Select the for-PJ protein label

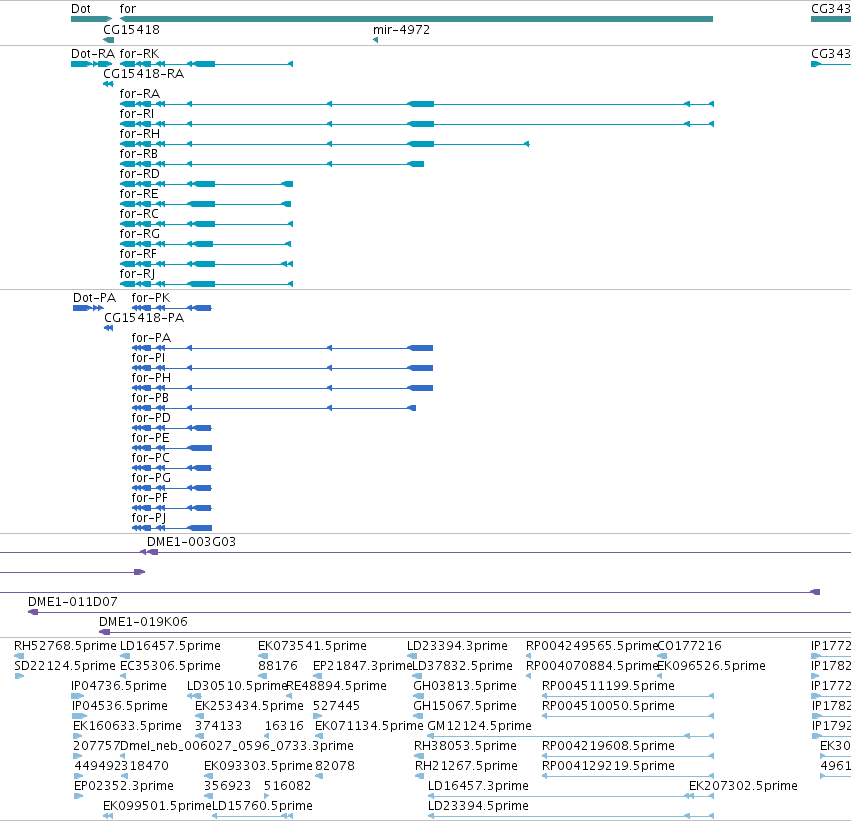148,518
